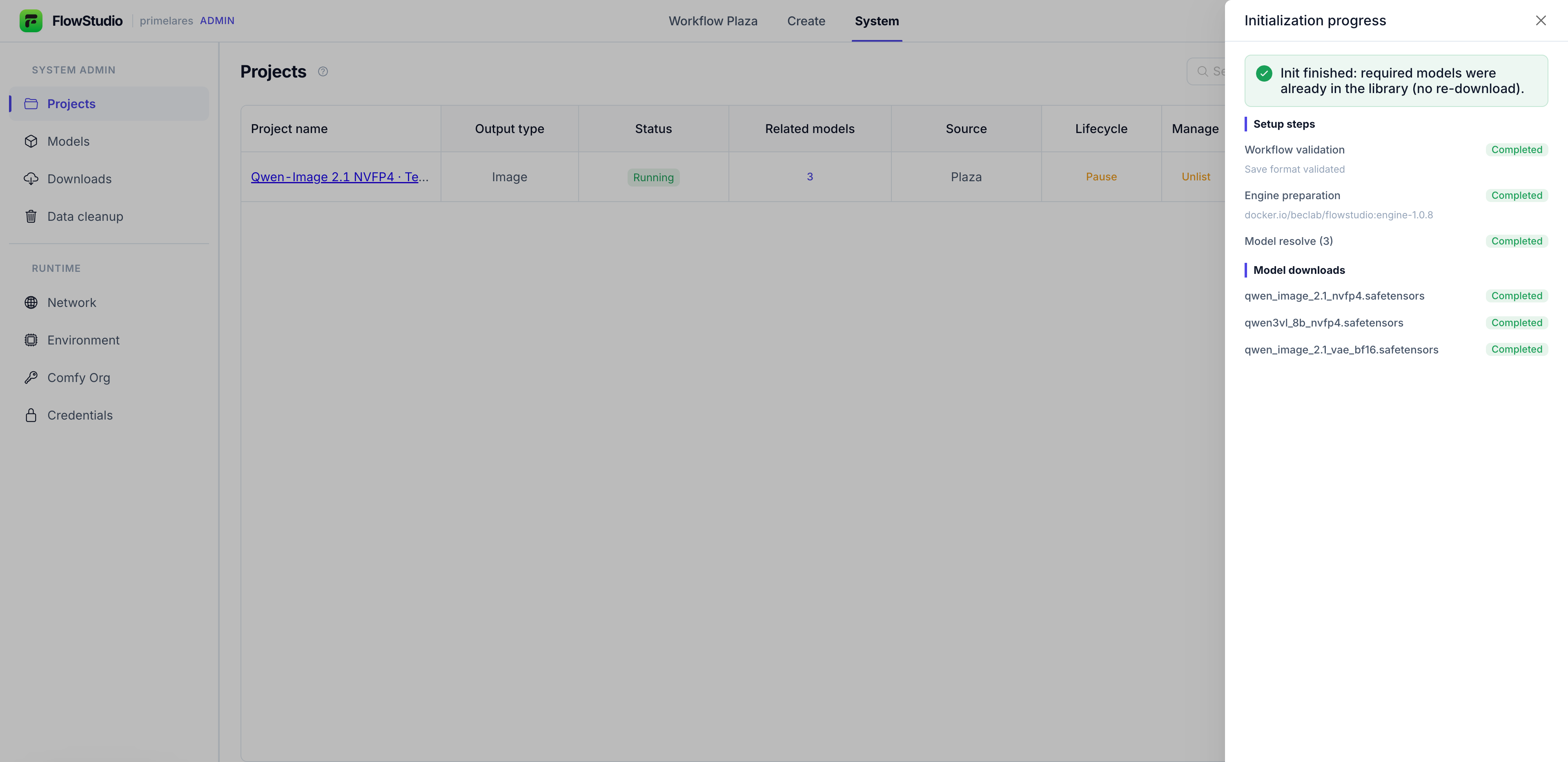The height and width of the screenshot is (762, 1568).
Task: Open the Workflow Plaza tab
Action: pos(713,21)
